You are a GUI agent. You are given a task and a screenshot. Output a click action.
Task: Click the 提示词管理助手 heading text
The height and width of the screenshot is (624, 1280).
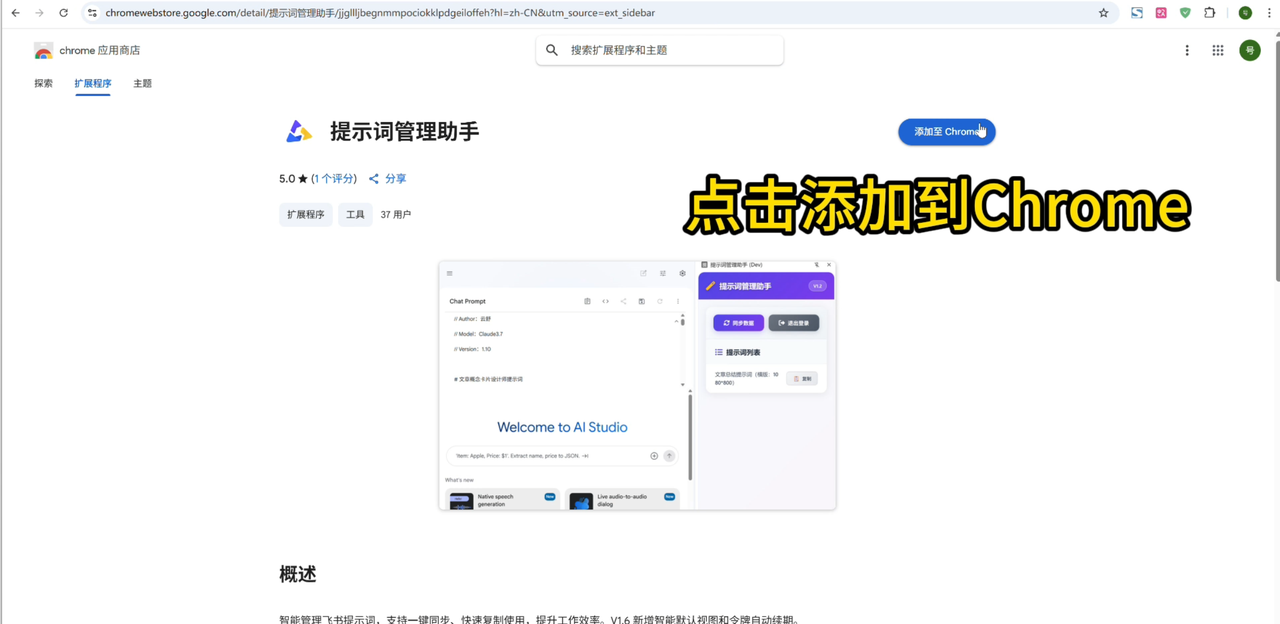click(x=405, y=132)
